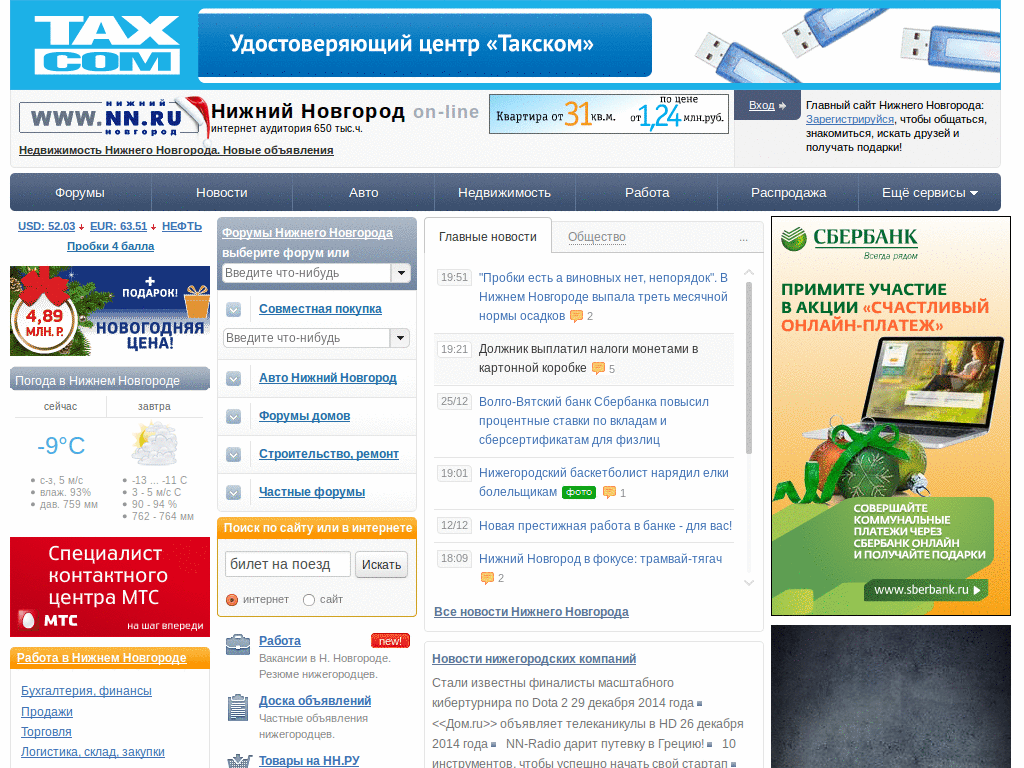Viewport: 1024px width, 768px height.
Task: Click the red 'new!' badge beside Работа
Action: [x=390, y=641]
